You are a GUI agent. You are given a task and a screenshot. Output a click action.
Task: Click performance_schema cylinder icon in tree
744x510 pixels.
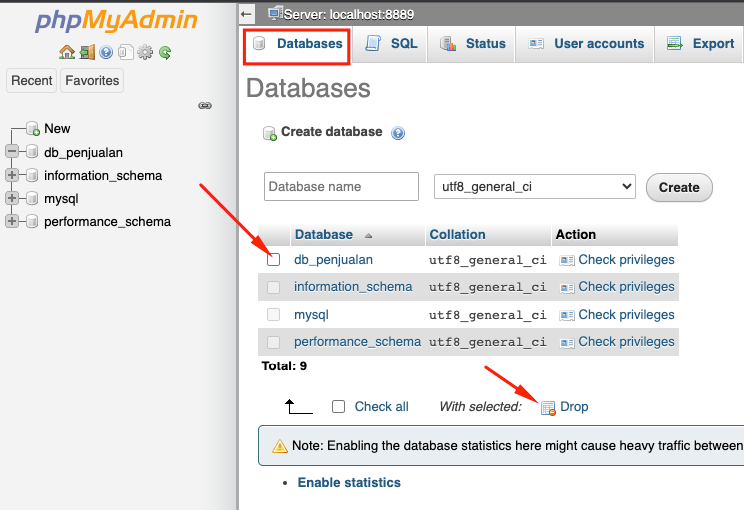32,221
